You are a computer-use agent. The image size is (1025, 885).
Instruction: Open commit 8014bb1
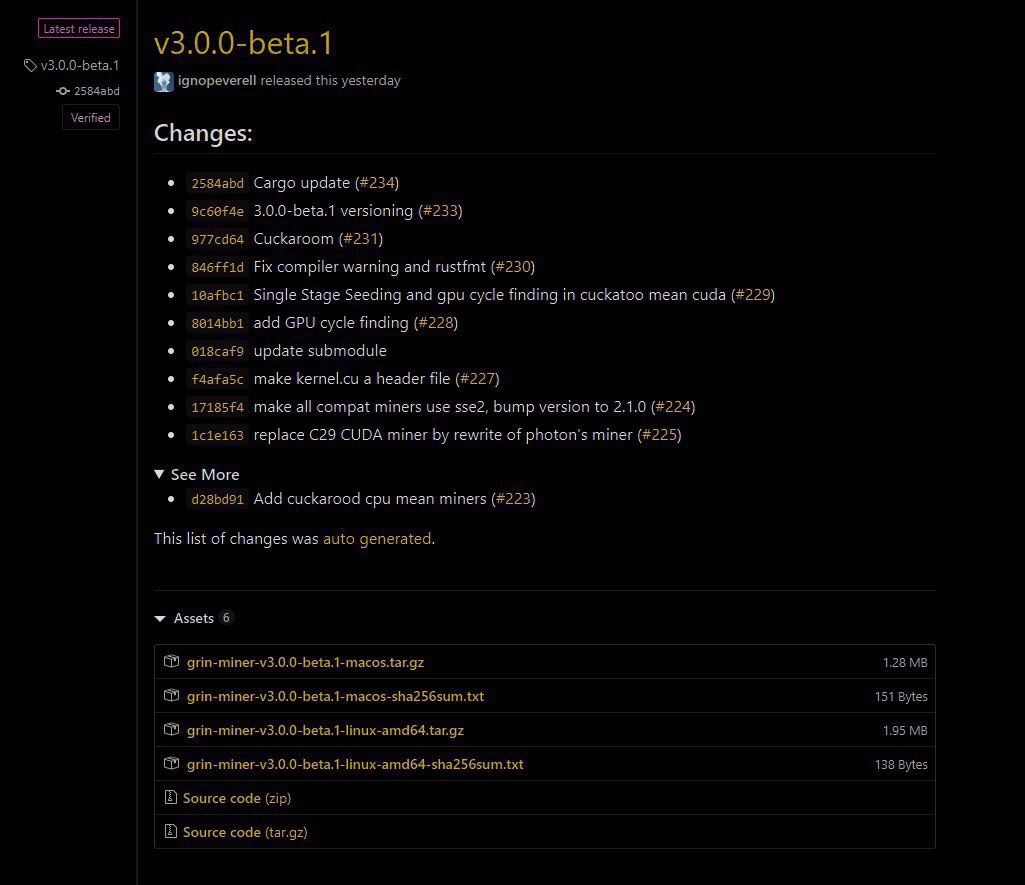[x=217, y=323]
